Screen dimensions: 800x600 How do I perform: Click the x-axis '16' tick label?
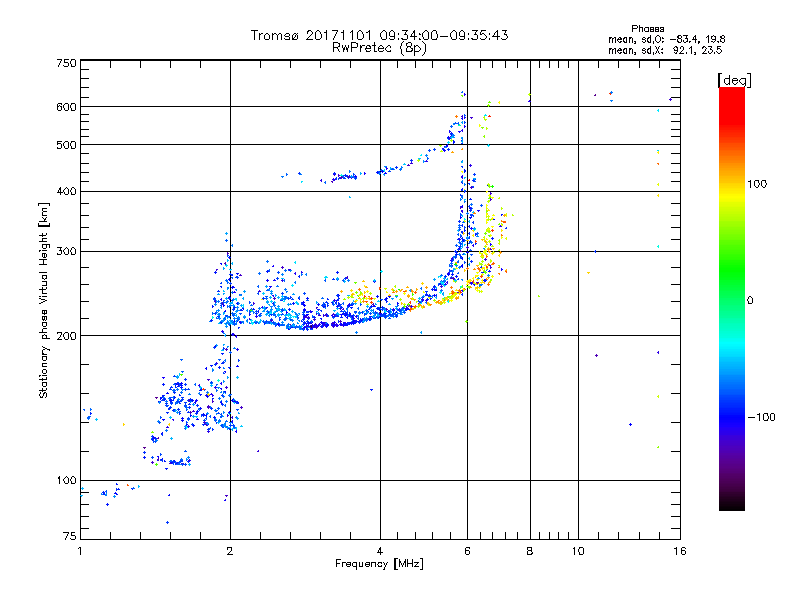click(x=680, y=551)
